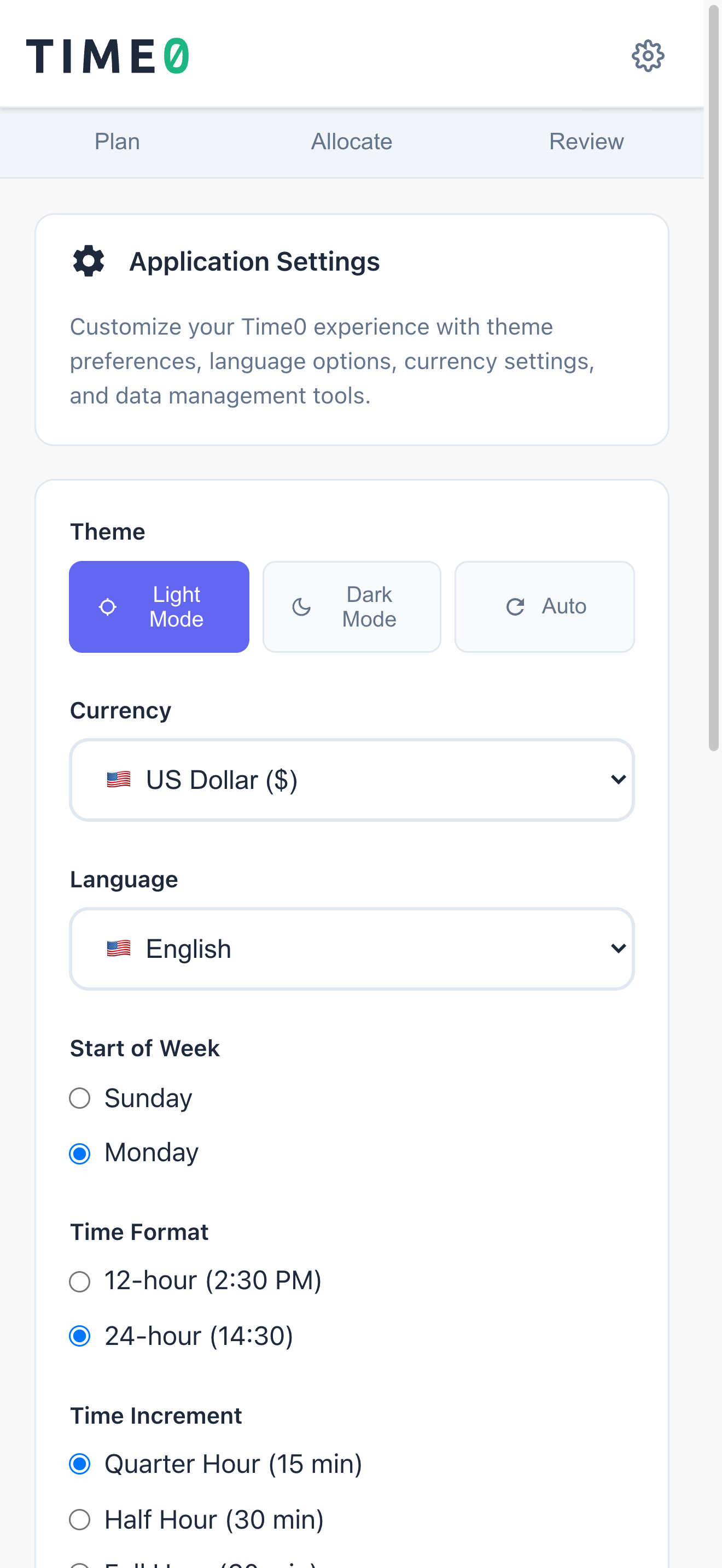
Task: Click the sun icon in Light Mode
Action: [x=108, y=607]
